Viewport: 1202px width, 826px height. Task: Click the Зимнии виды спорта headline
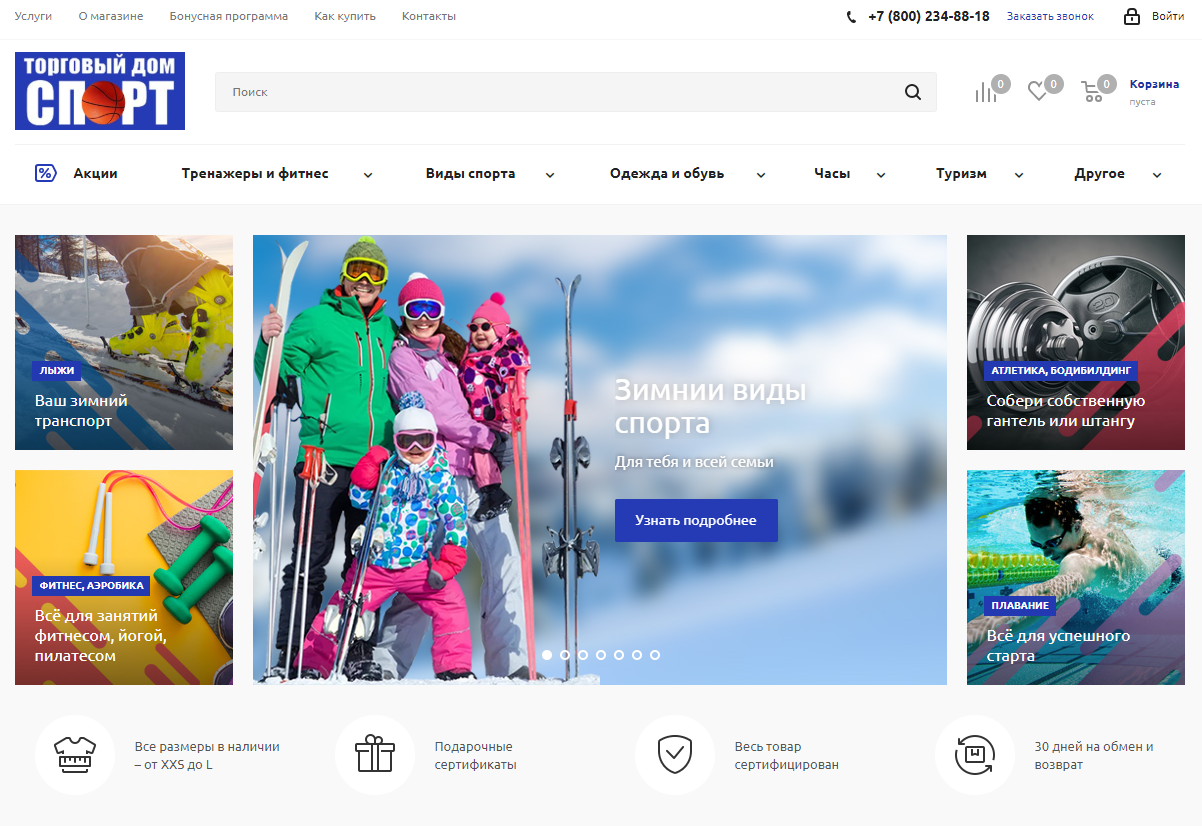(x=710, y=406)
